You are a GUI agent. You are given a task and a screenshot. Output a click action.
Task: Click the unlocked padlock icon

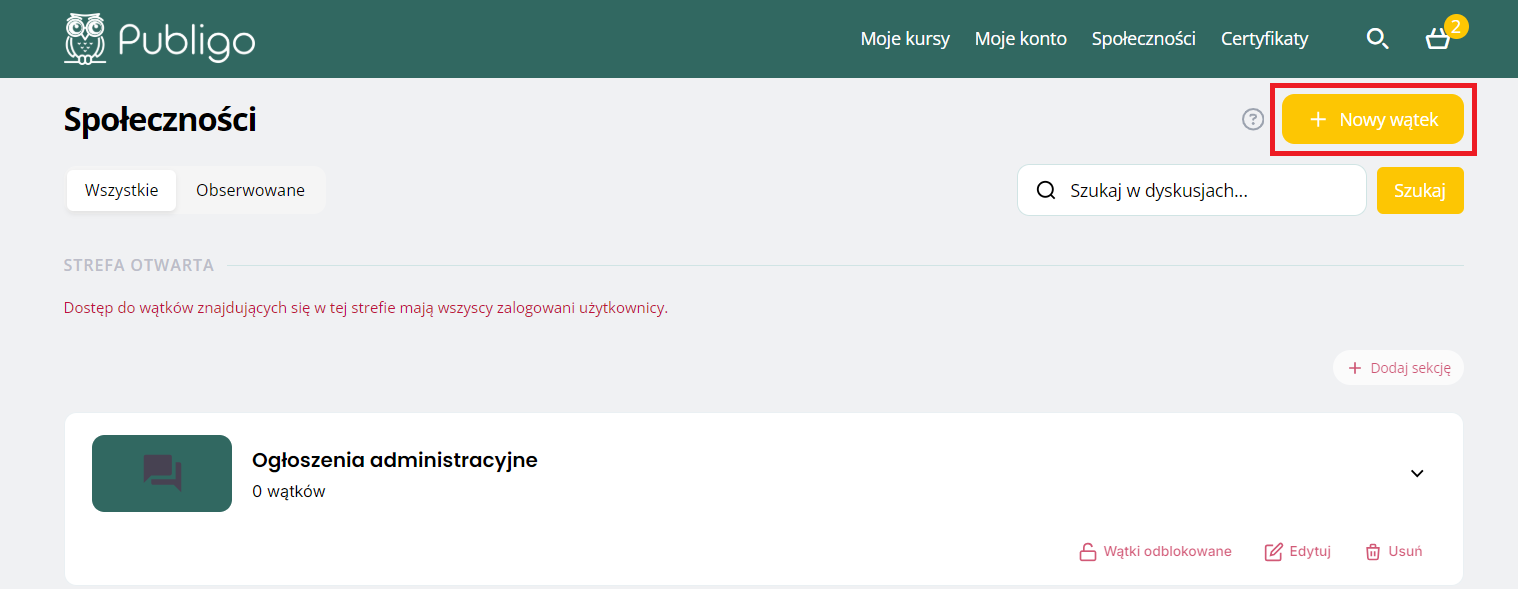1087,552
